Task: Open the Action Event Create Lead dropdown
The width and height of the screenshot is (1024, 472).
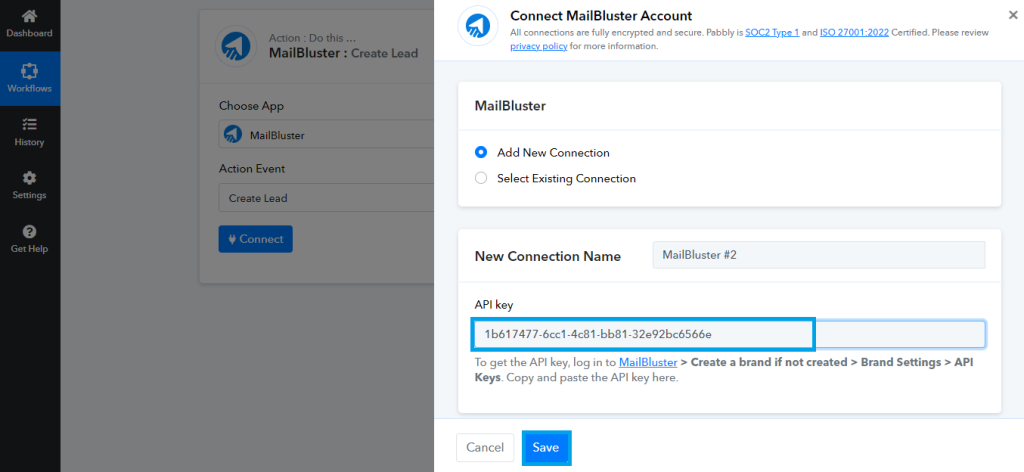Action: tap(327, 198)
